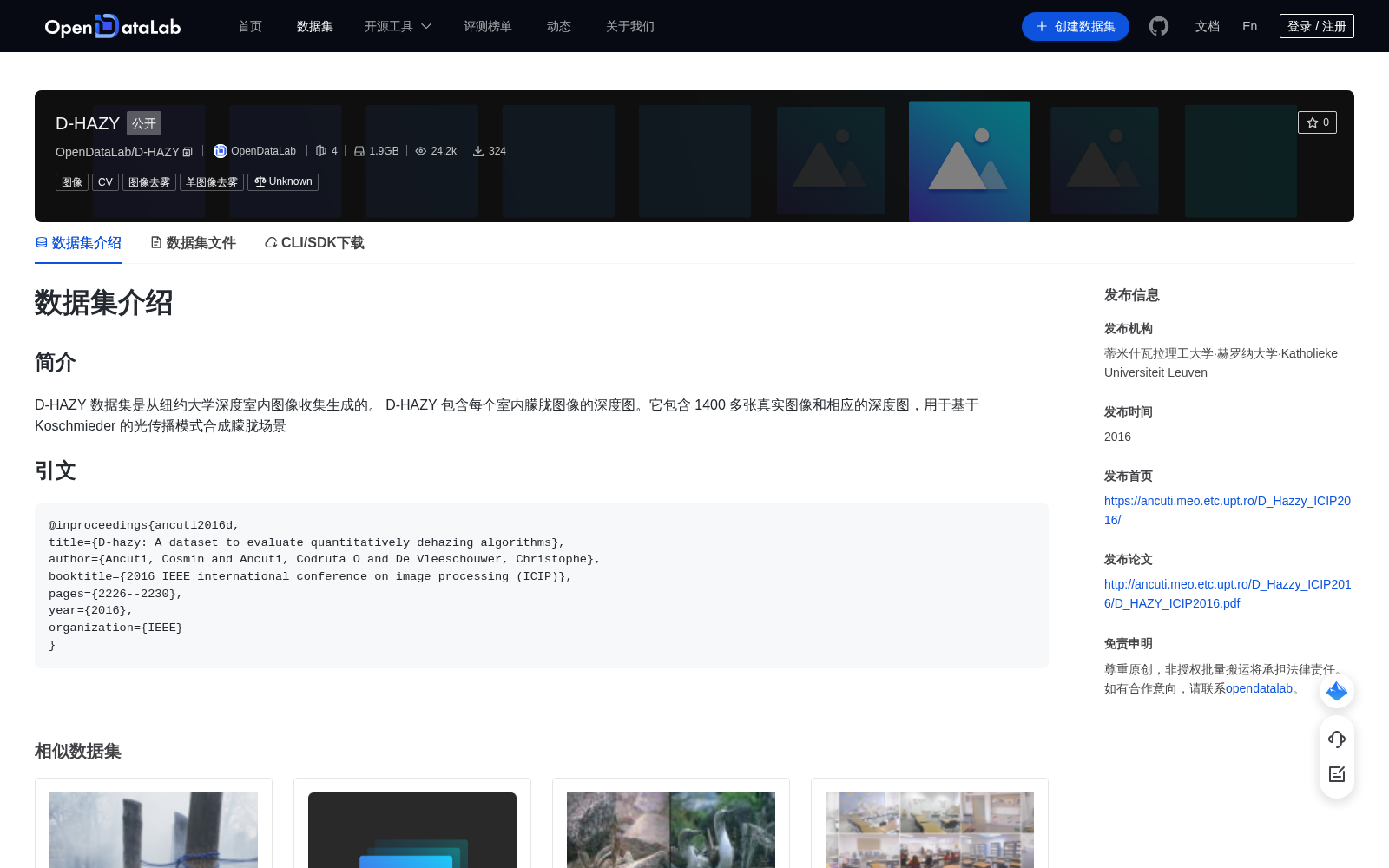Switch to the 数据集文件 tab
1389x868 pixels.
(193, 243)
